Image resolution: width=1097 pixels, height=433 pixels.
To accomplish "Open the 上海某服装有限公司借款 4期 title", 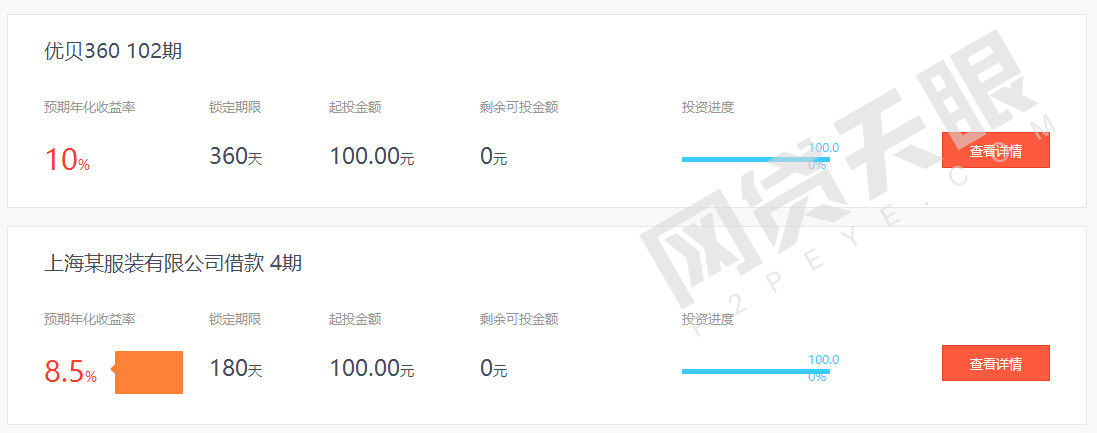I will point(173,263).
